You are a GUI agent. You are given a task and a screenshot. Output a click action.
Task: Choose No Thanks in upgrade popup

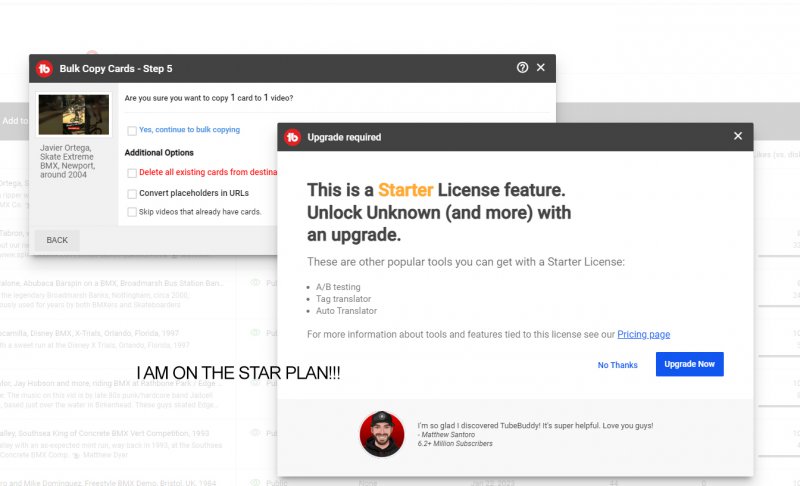617,365
